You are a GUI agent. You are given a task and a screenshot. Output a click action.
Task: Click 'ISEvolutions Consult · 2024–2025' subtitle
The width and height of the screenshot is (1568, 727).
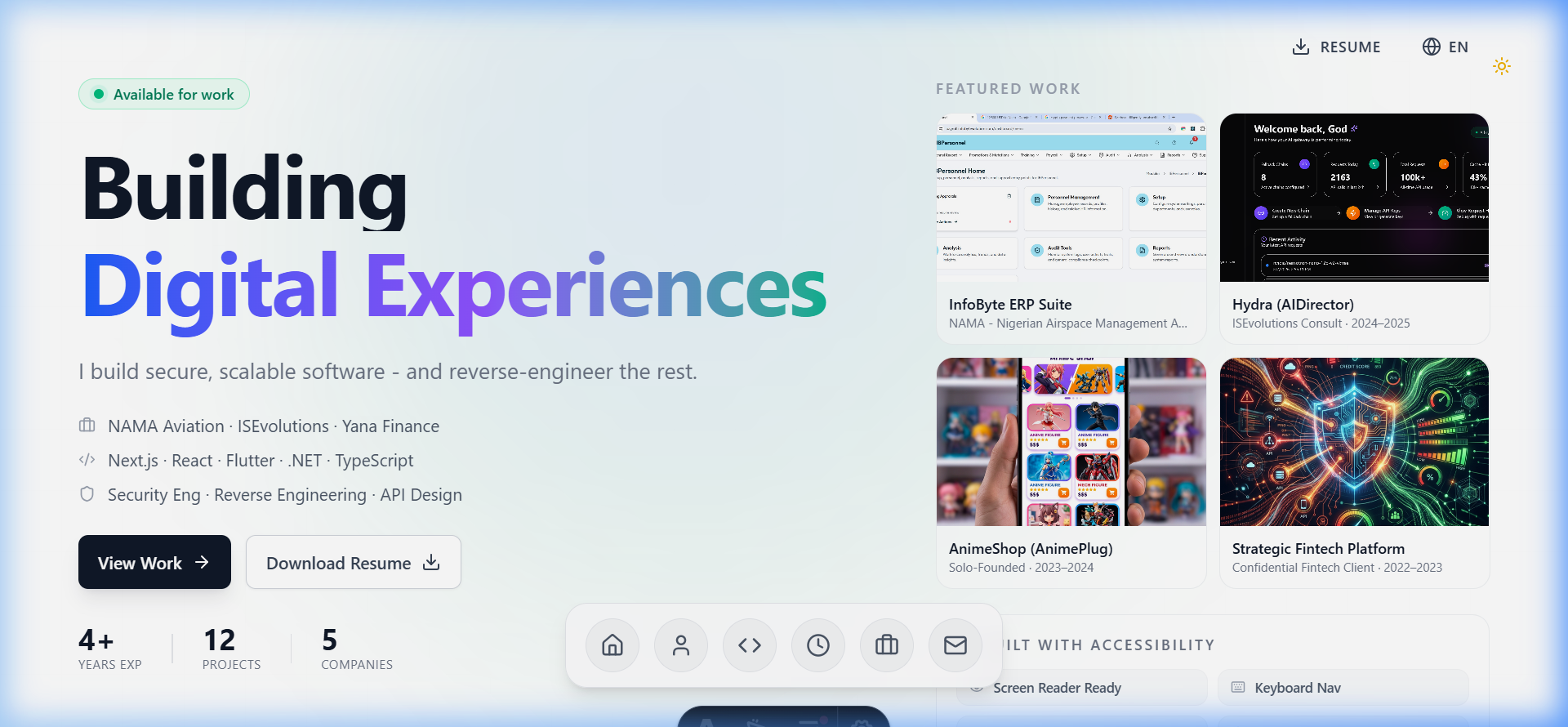[x=1321, y=323]
